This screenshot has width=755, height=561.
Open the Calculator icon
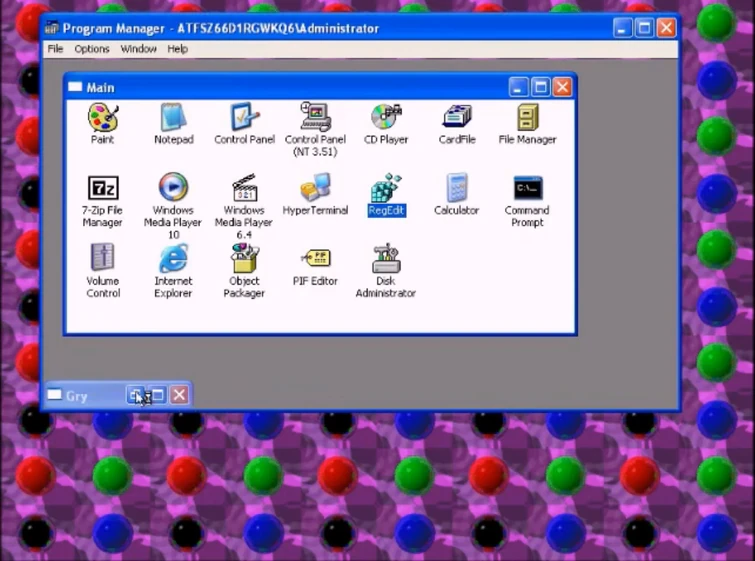coord(457,187)
